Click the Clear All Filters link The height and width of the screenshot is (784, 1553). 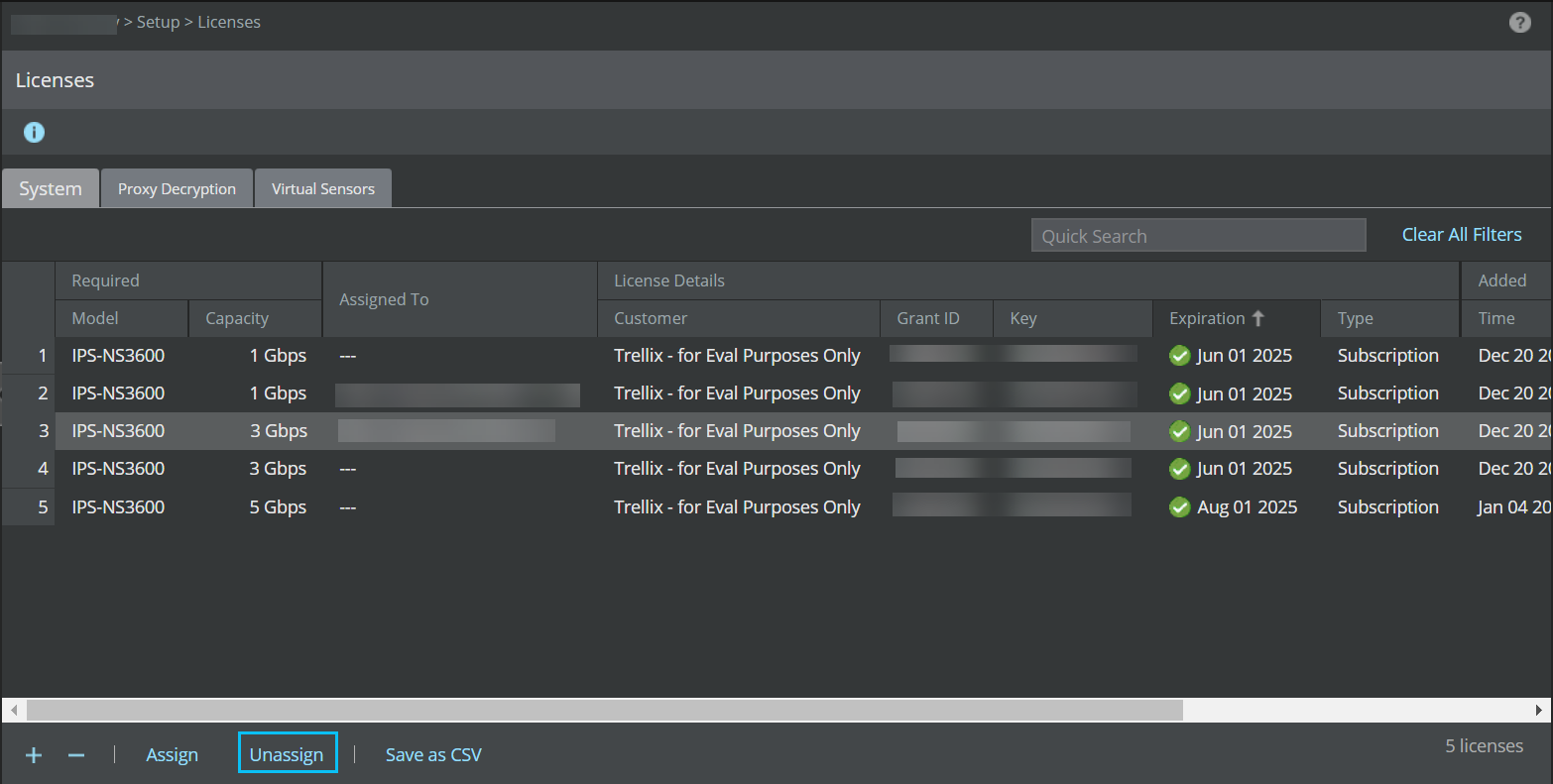pos(1462,235)
